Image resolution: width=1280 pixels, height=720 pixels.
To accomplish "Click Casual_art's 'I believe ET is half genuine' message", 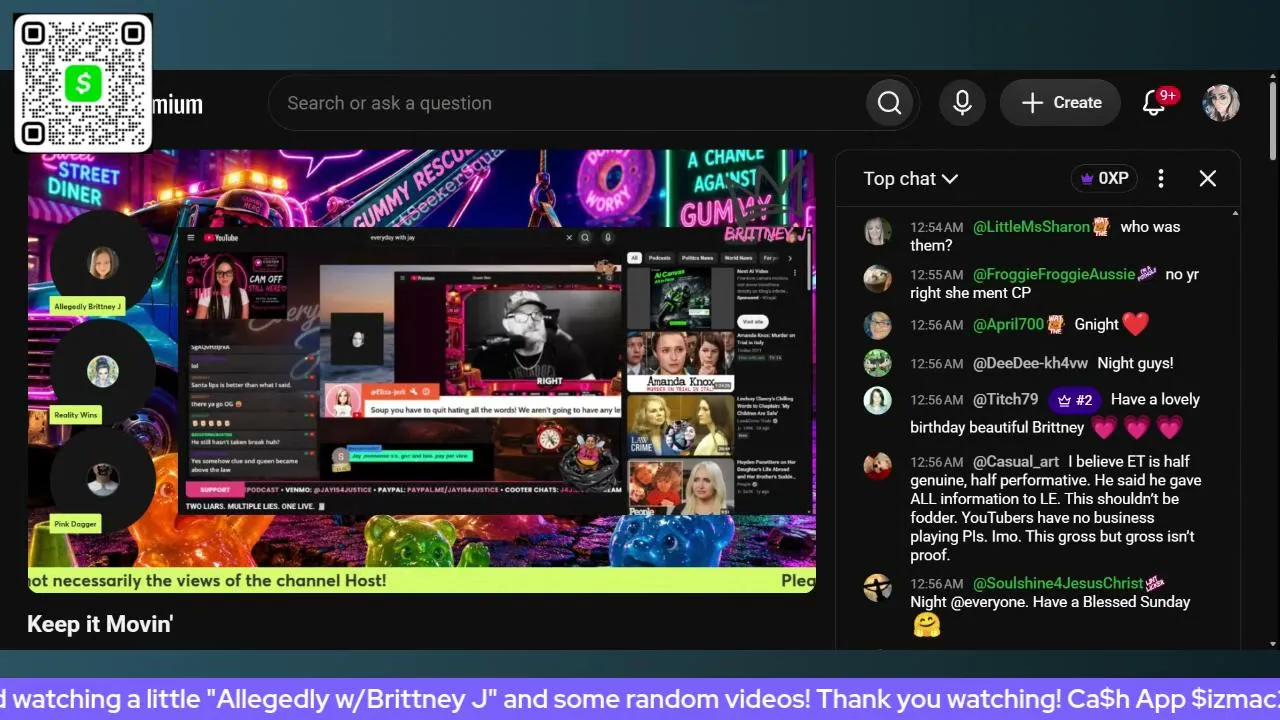I will (x=1056, y=508).
